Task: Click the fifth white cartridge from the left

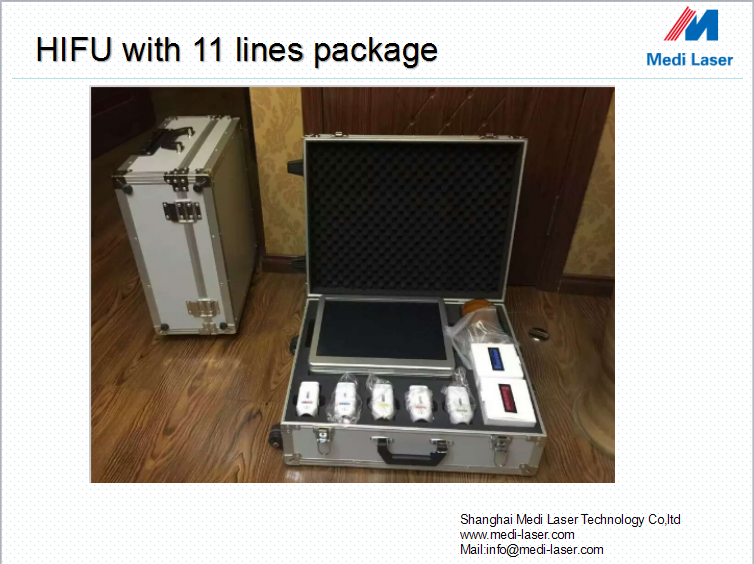Action: pyautogui.click(x=459, y=404)
